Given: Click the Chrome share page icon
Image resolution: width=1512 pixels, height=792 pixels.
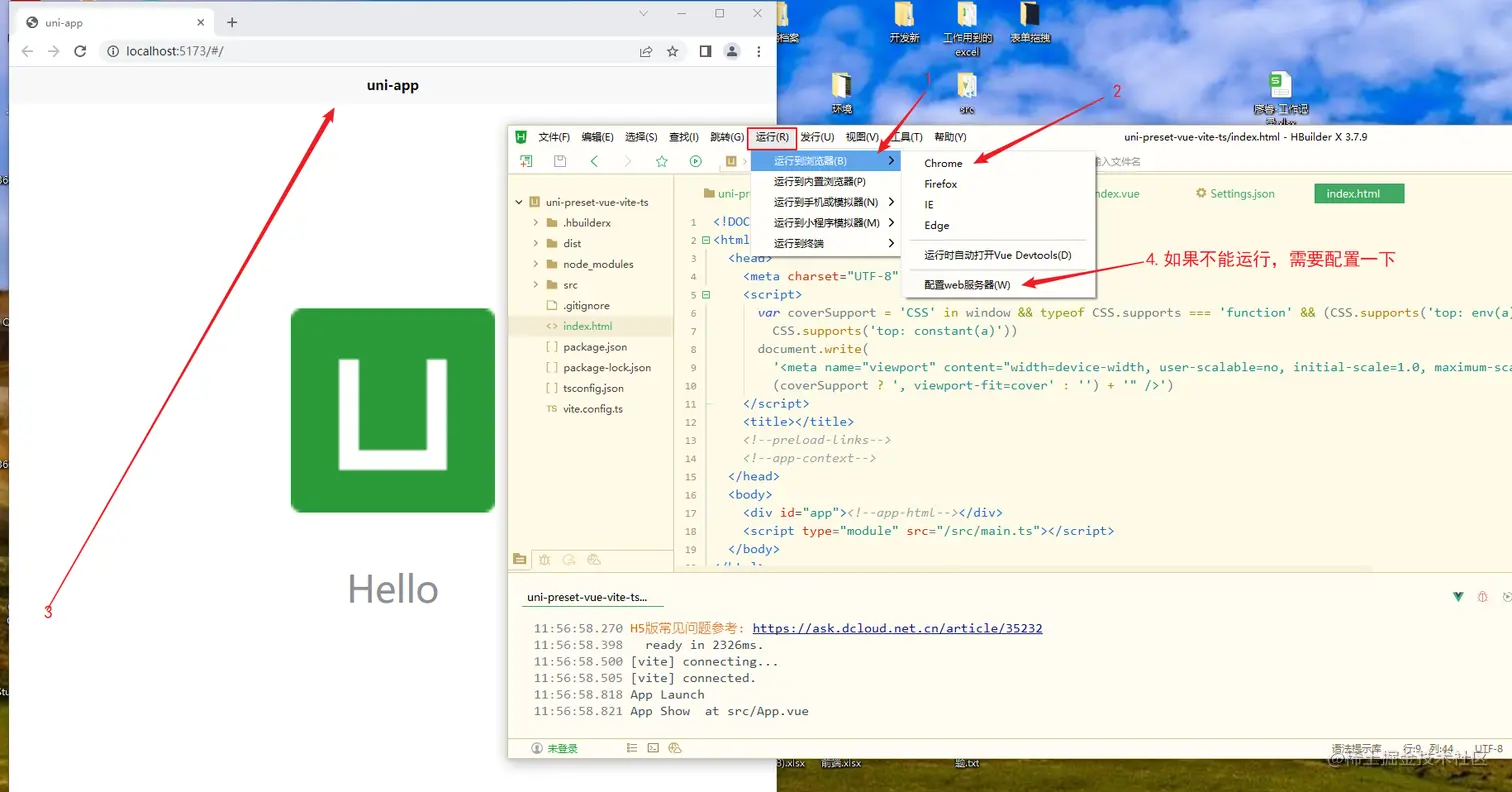Looking at the screenshot, I should 646,51.
